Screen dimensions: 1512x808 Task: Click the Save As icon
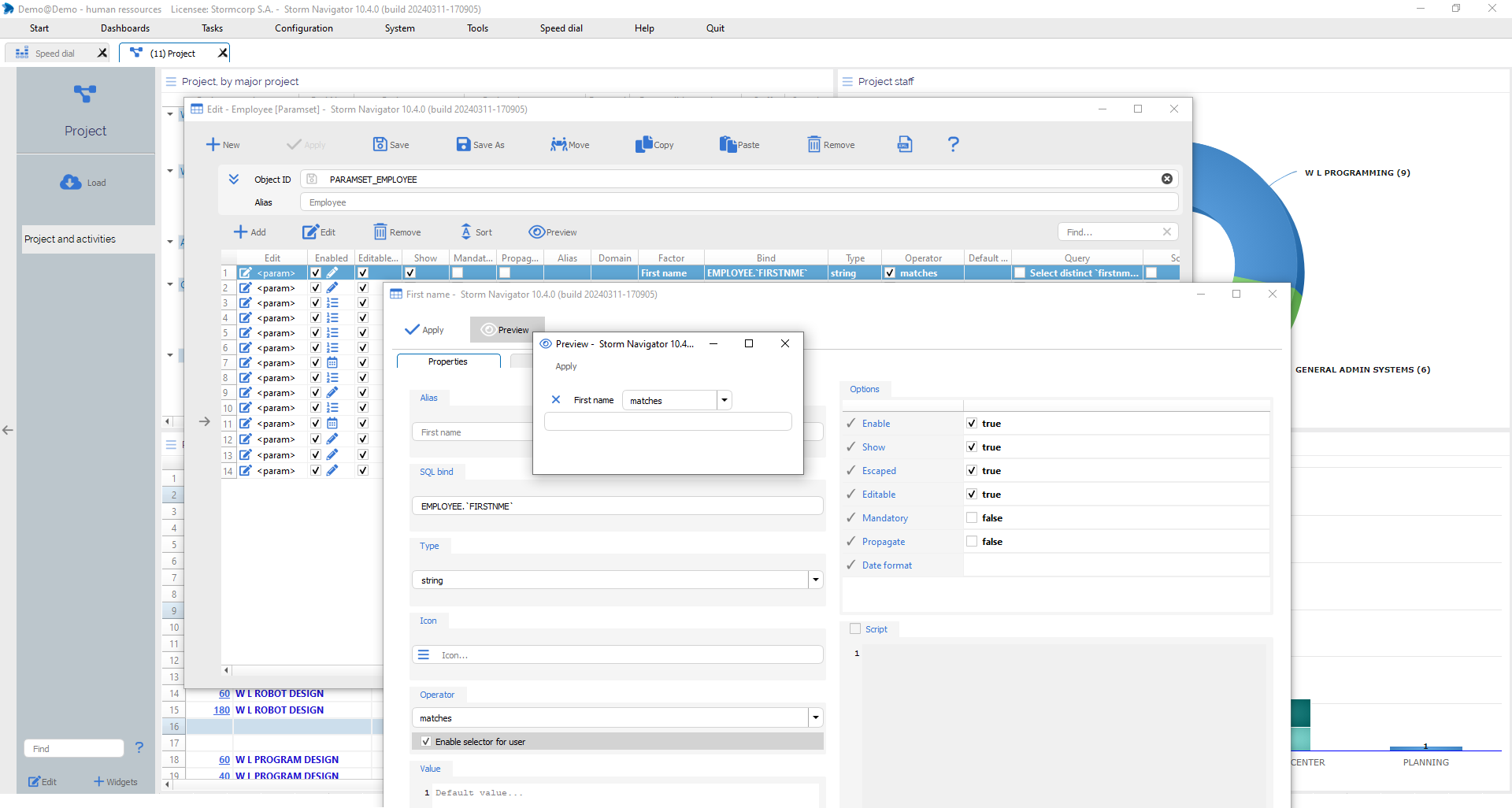click(463, 144)
